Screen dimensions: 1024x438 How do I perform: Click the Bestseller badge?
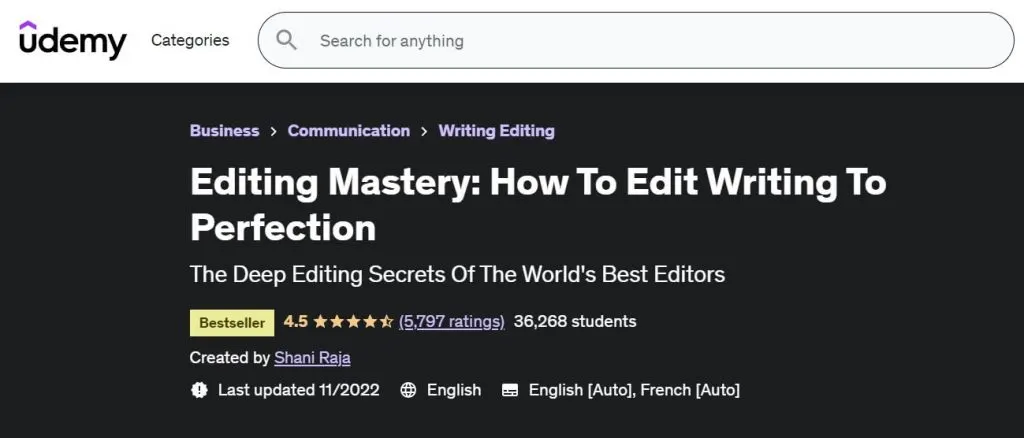click(232, 322)
